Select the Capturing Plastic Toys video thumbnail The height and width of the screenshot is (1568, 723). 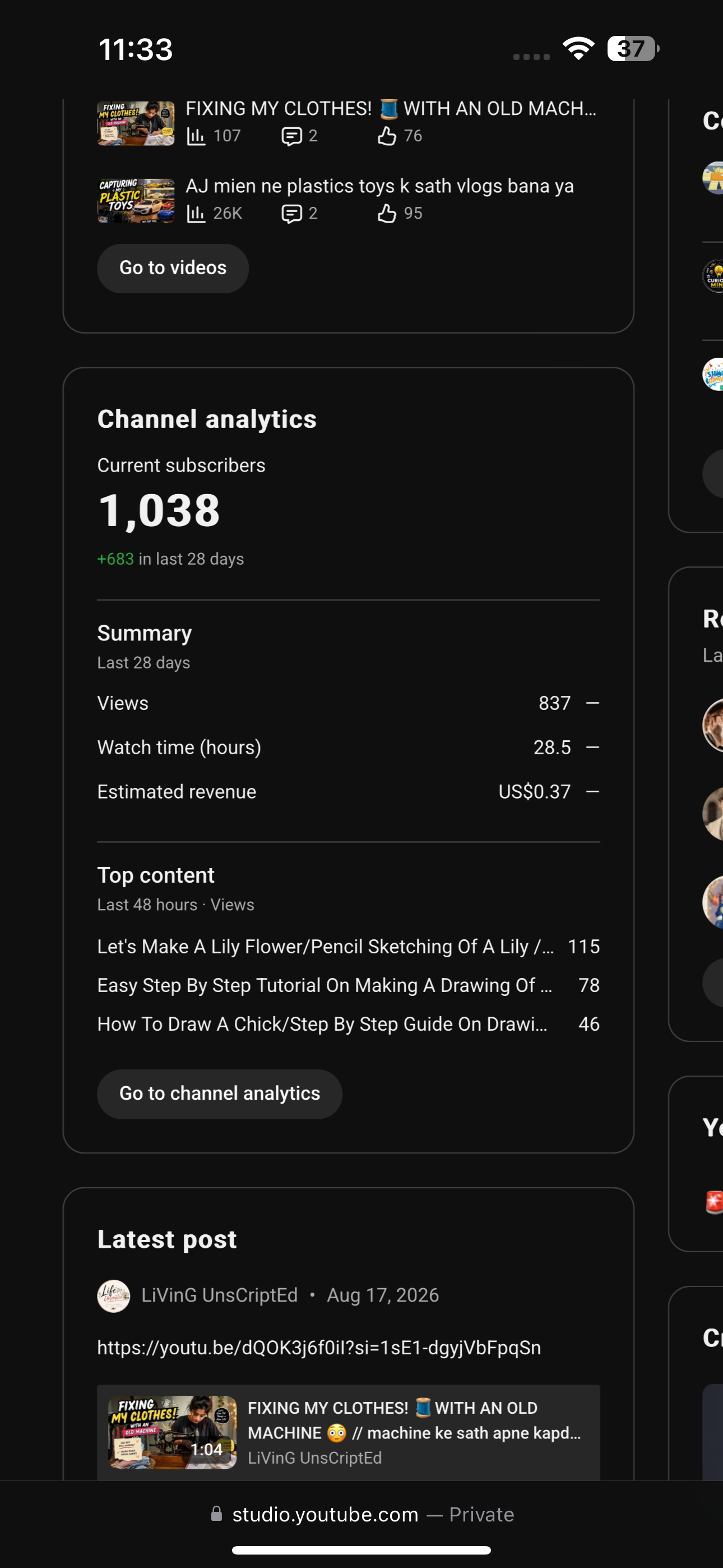[x=136, y=201]
